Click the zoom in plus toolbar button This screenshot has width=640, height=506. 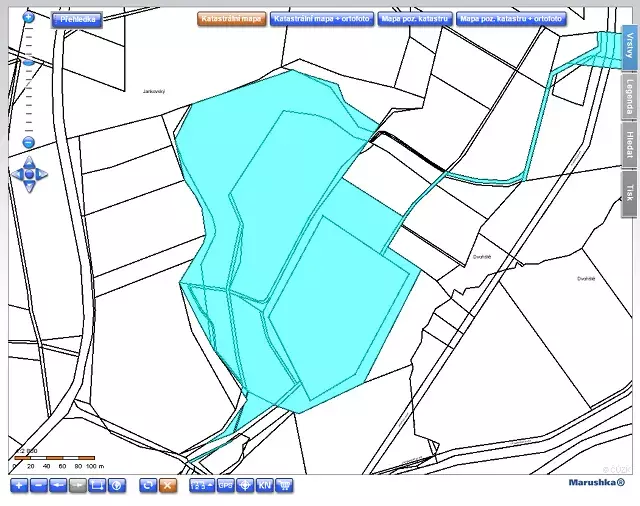(18, 485)
